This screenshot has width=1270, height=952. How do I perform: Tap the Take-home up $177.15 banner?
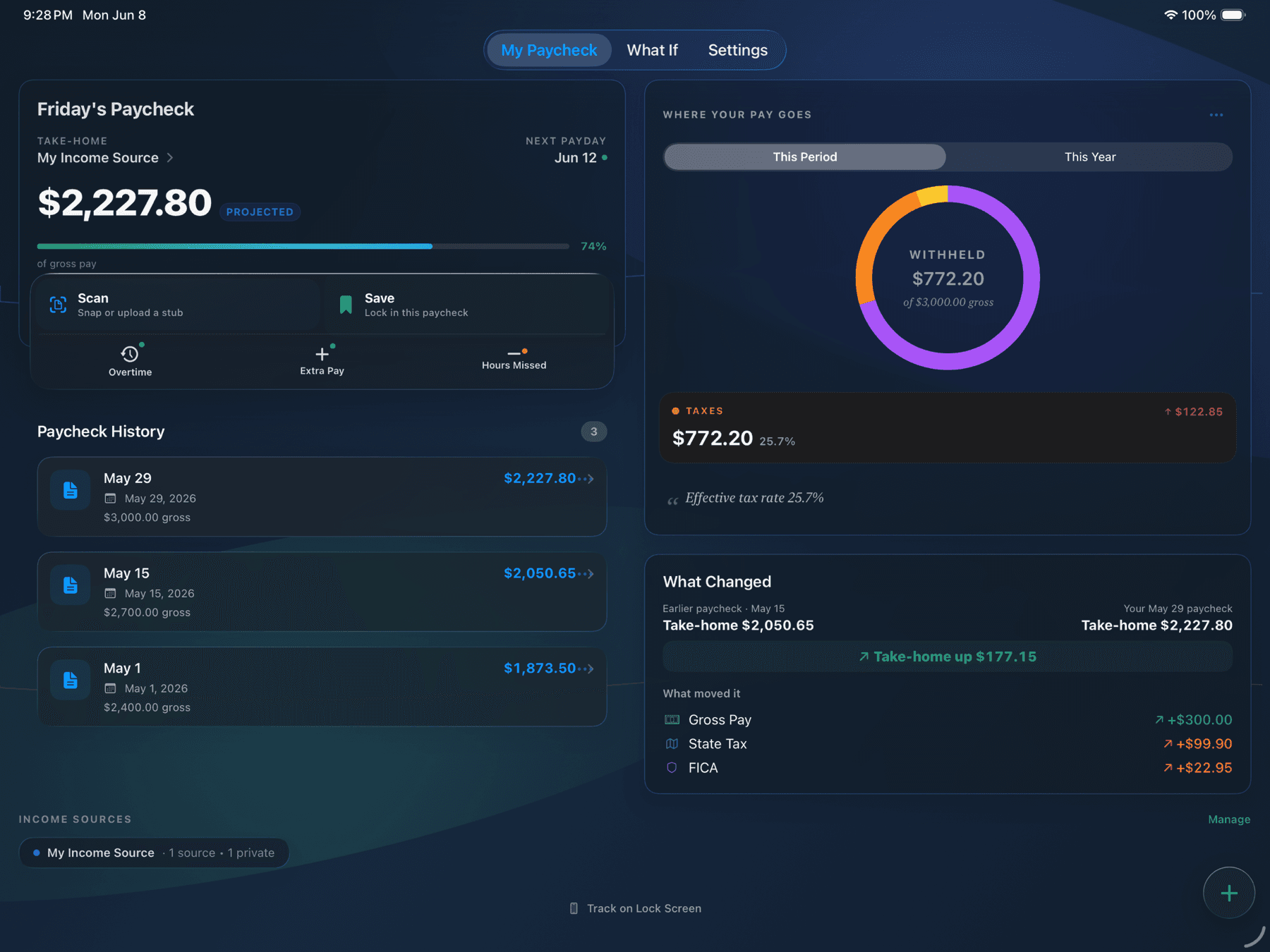948,657
